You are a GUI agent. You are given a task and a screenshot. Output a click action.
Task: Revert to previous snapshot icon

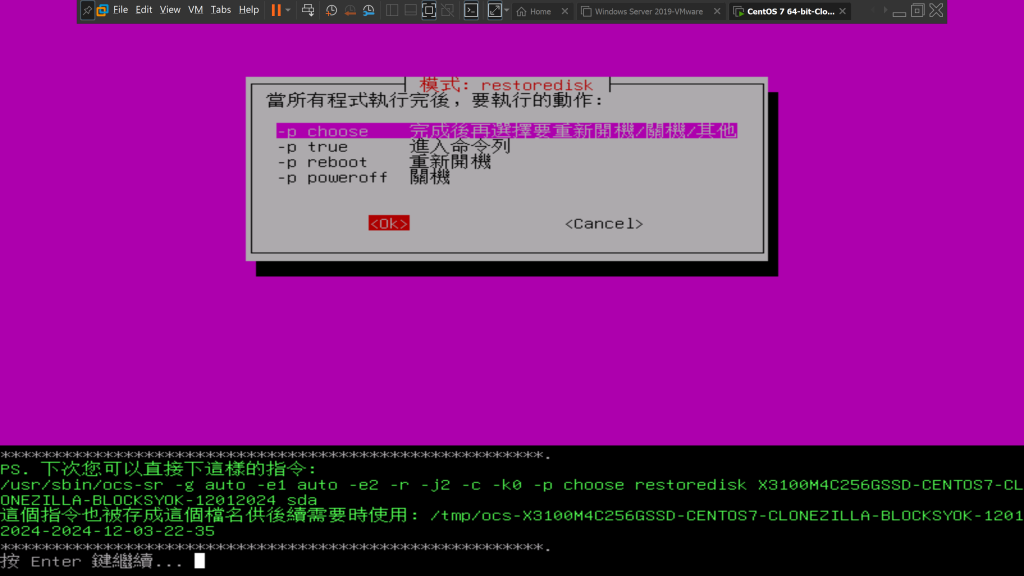point(349,11)
